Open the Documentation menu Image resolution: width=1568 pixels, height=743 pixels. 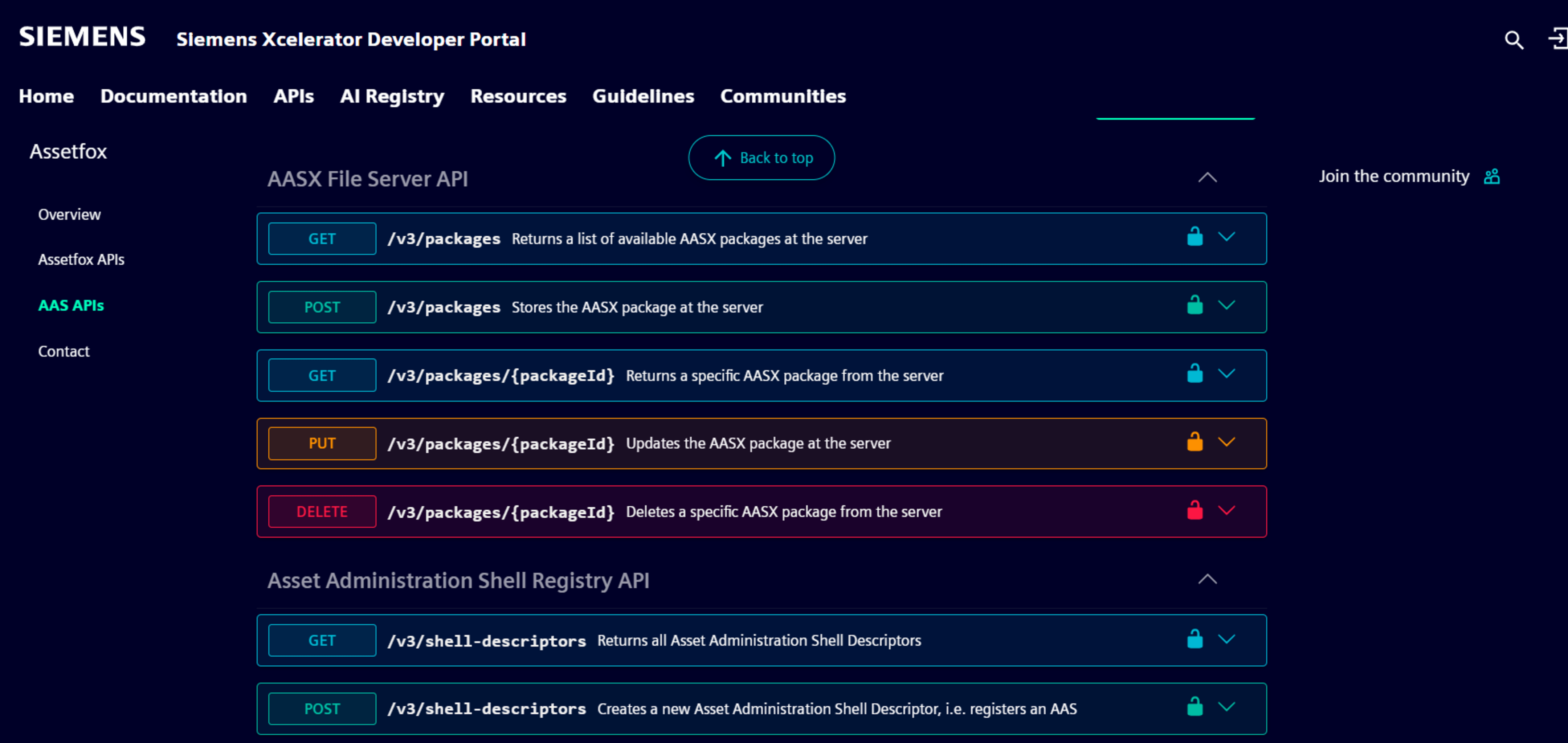click(173, 96)
